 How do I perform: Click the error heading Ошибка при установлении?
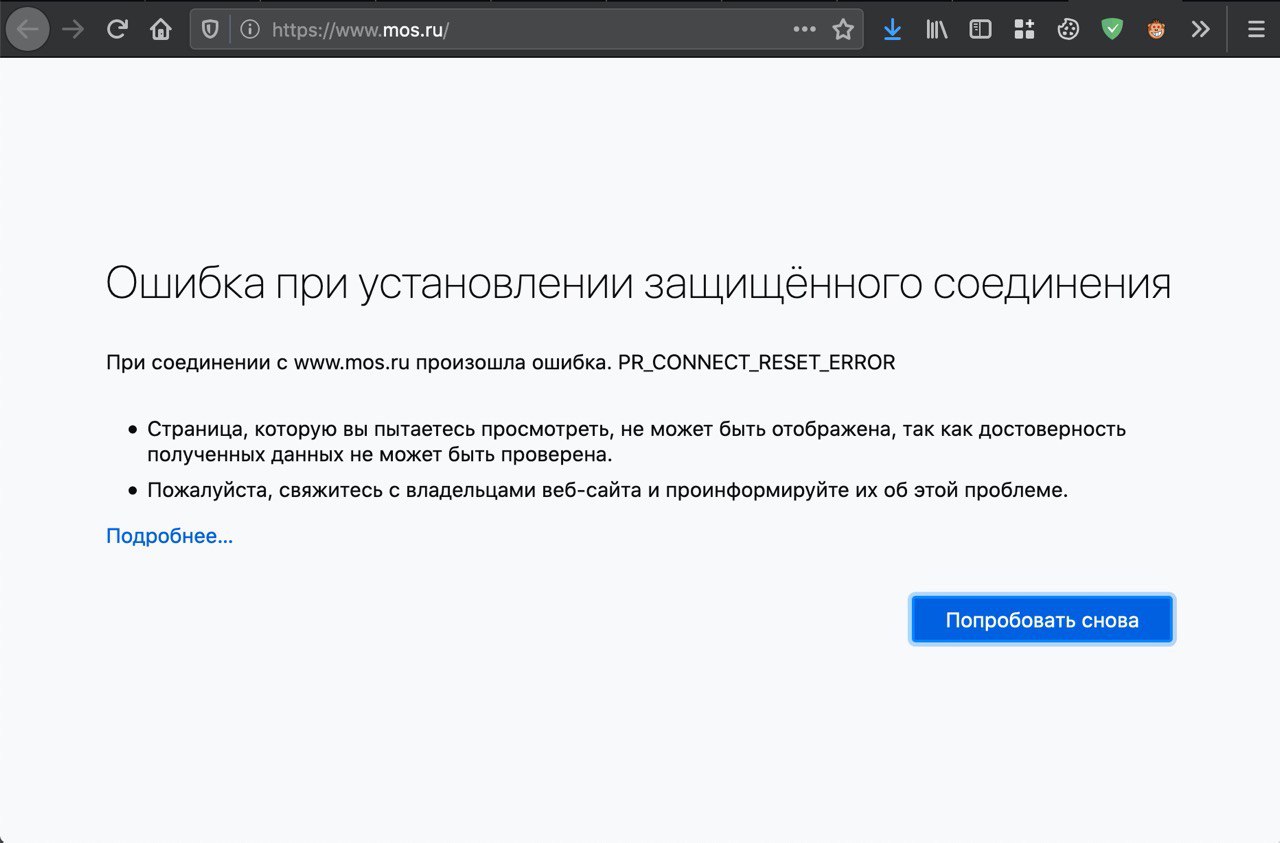(x=638, y=284)
